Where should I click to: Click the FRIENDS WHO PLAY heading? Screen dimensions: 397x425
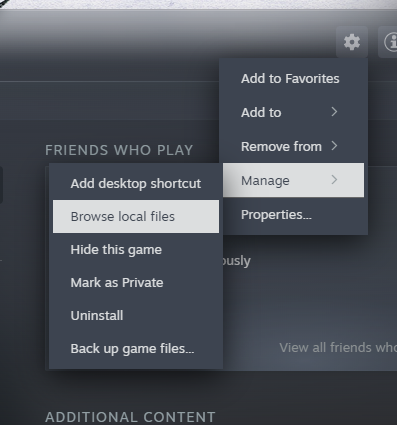coord(119,150)
